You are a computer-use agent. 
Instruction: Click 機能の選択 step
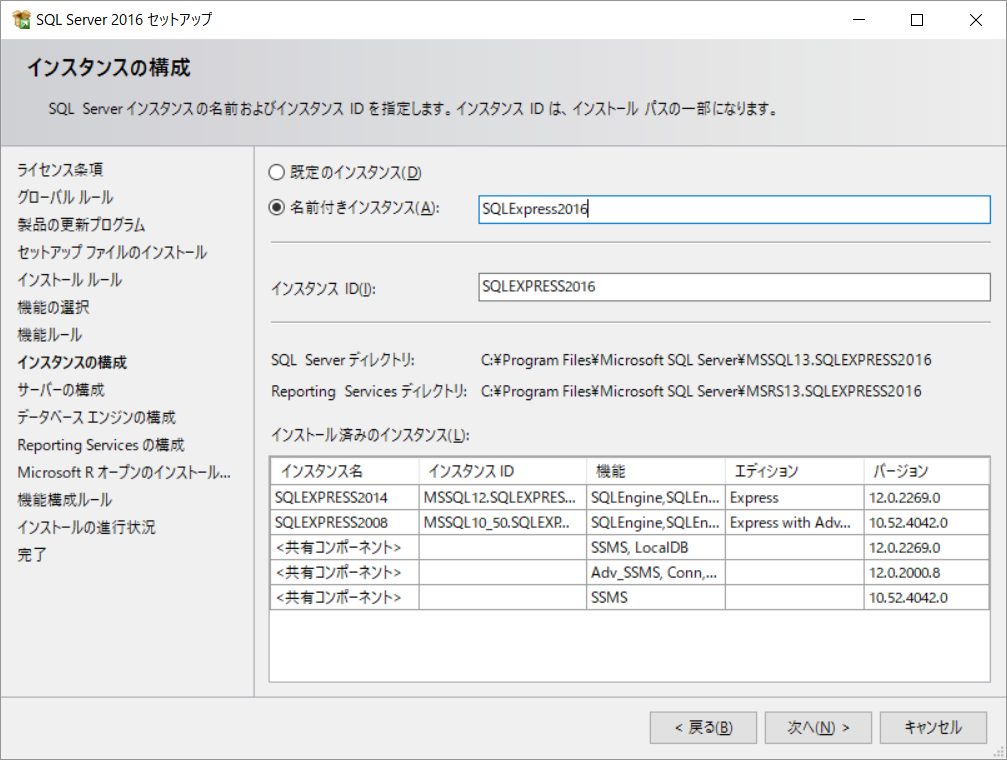(53, 308)
